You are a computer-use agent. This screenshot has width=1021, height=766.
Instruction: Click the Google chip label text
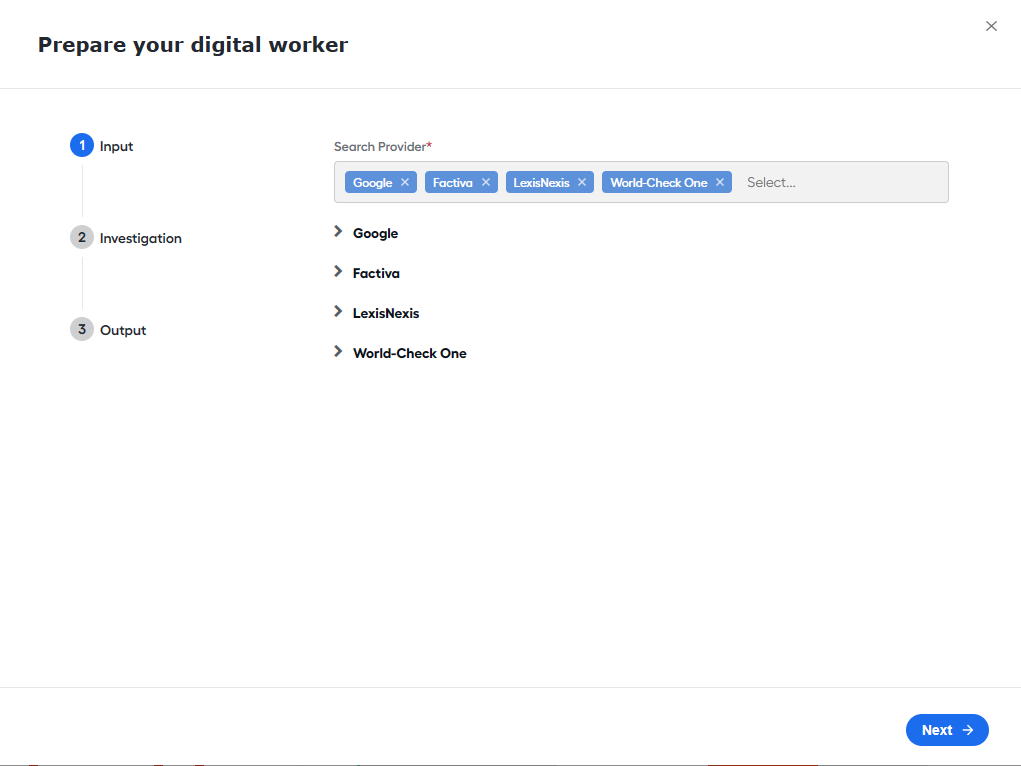[372, 182]
